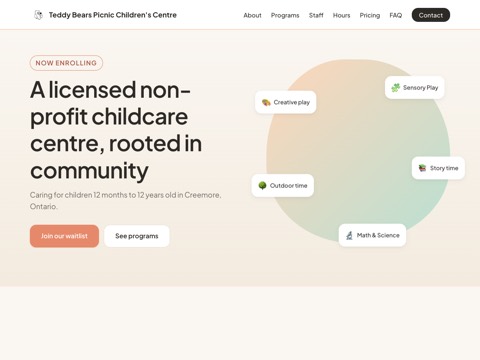Click the puzzle piece icon on Sensory Play
The image size is (480, 360).
[396, 88]
